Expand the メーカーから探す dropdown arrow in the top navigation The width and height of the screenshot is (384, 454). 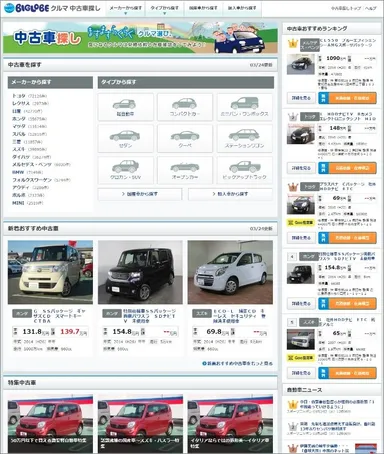126,14
